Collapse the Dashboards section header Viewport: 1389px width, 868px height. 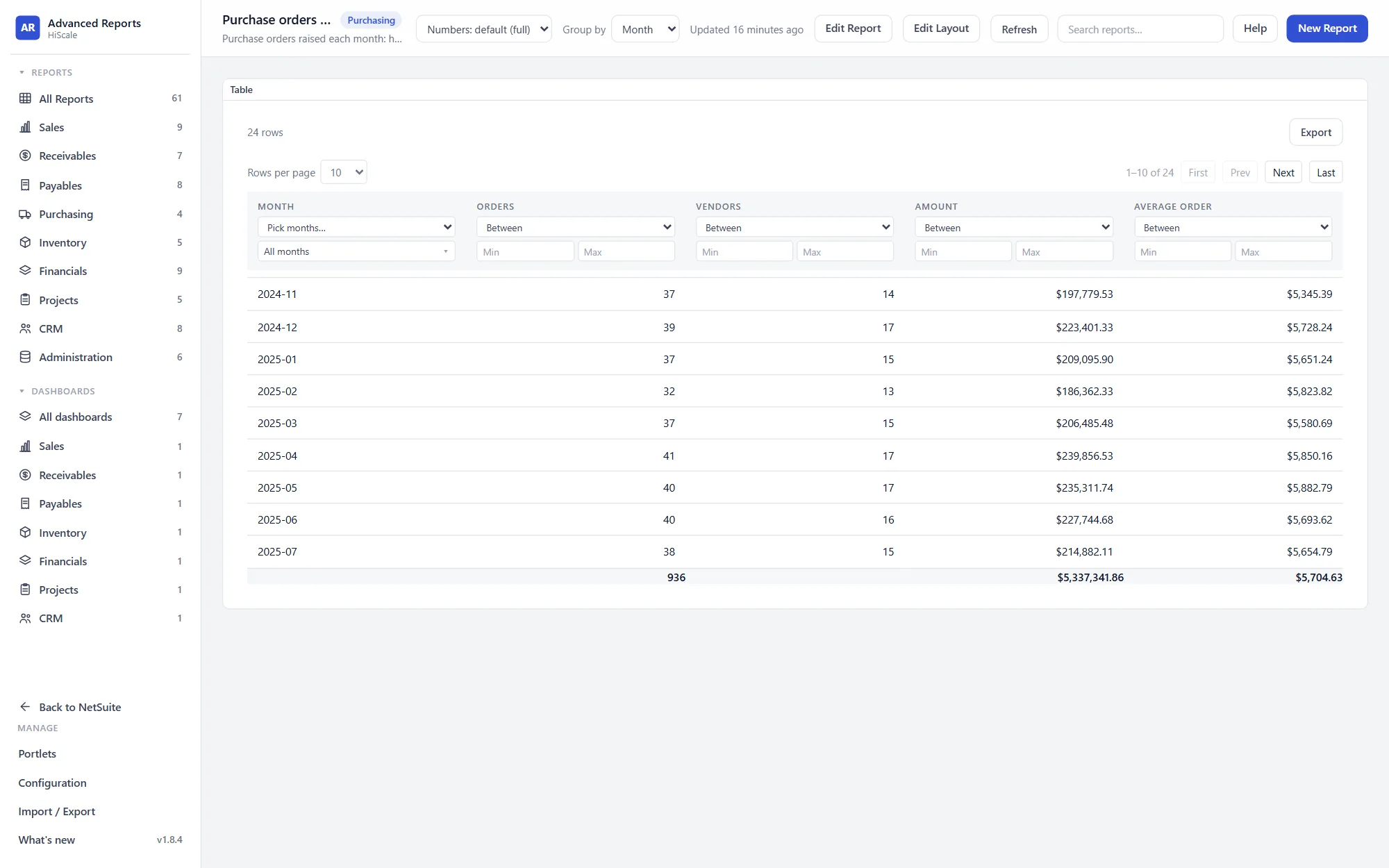point(57,391)
